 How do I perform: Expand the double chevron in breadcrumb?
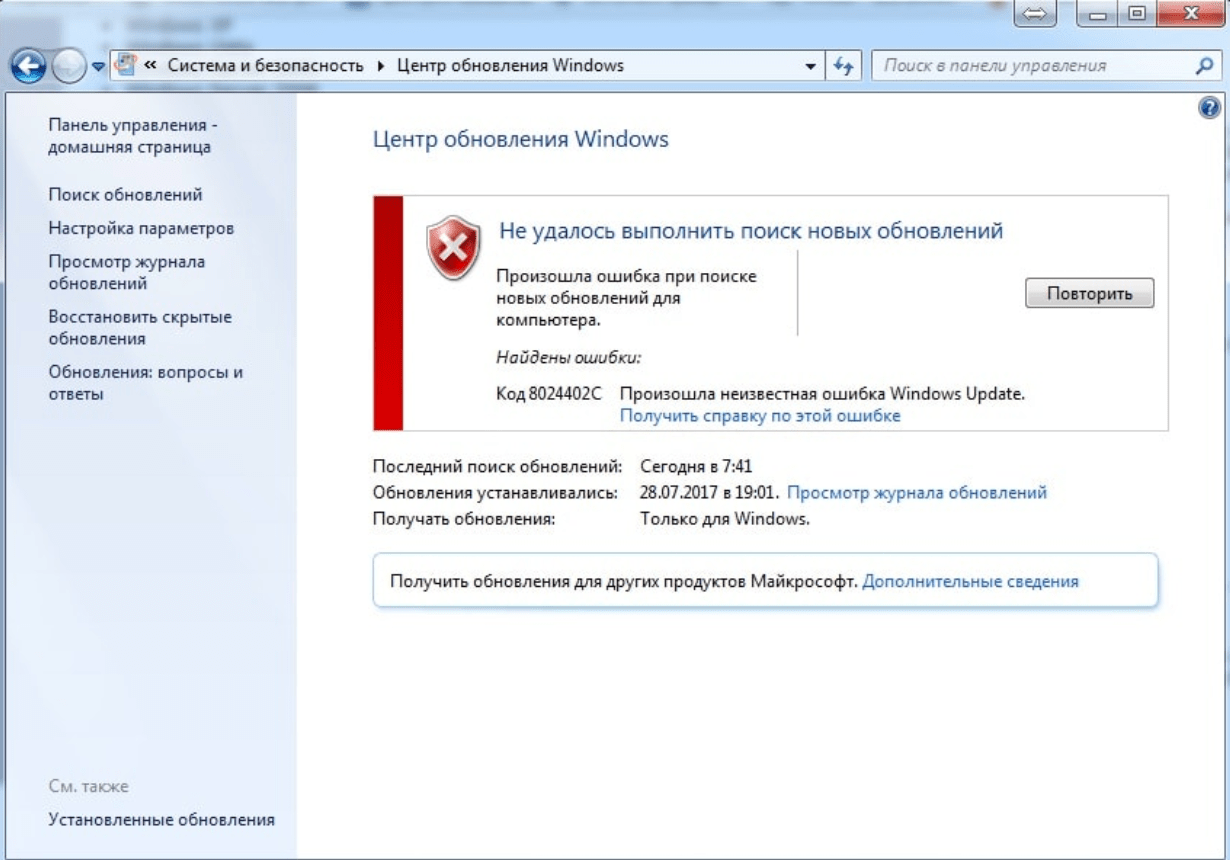150,66
